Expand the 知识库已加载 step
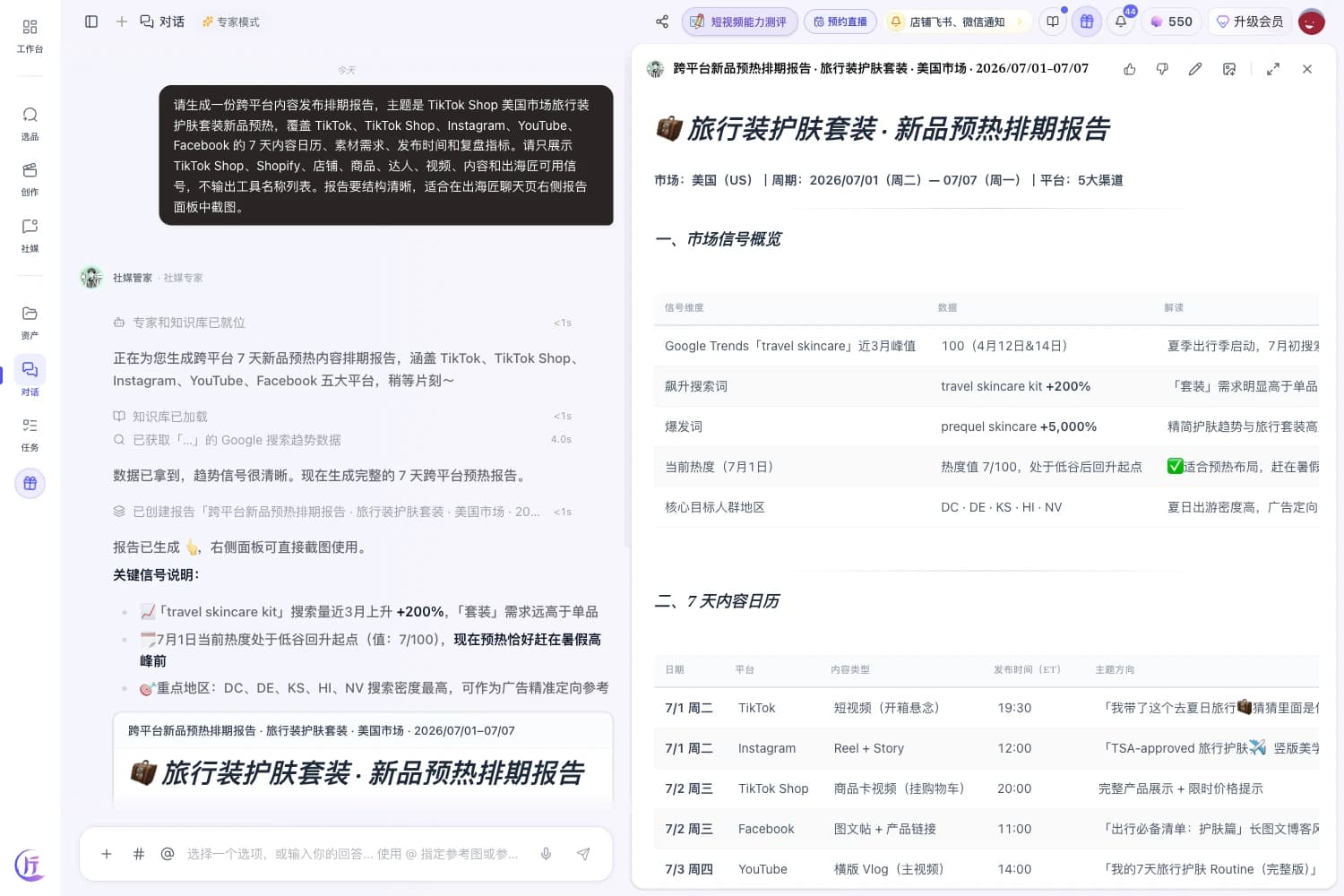 [x=342, y=417]
